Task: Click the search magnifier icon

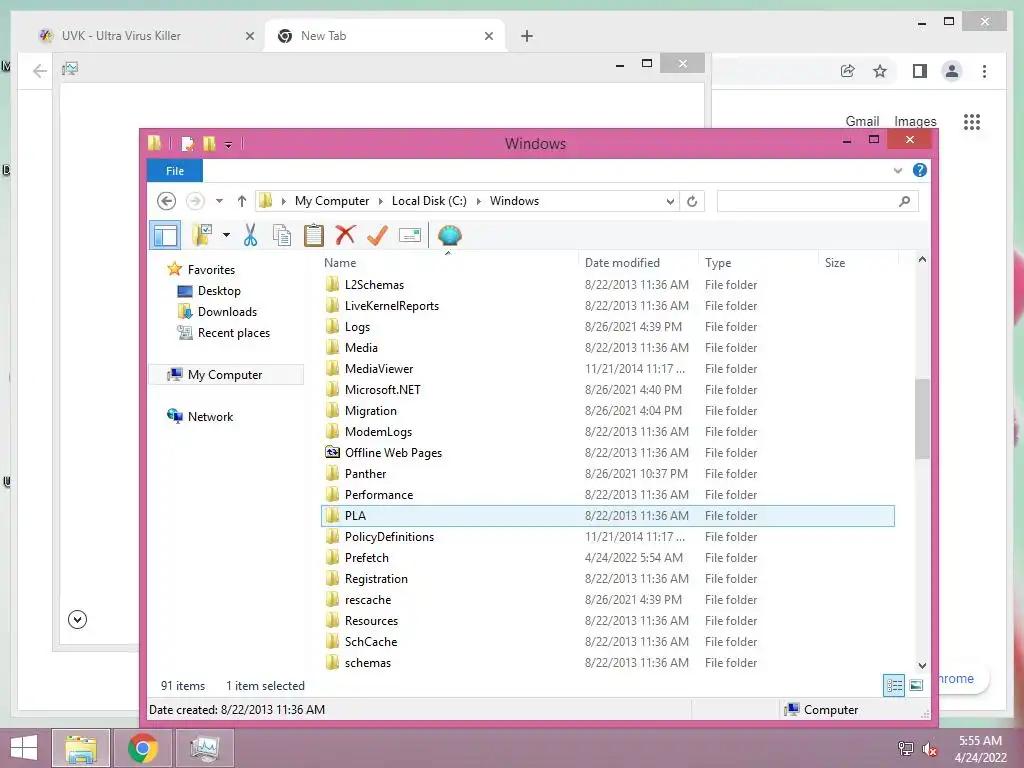Action: (904, 201)
